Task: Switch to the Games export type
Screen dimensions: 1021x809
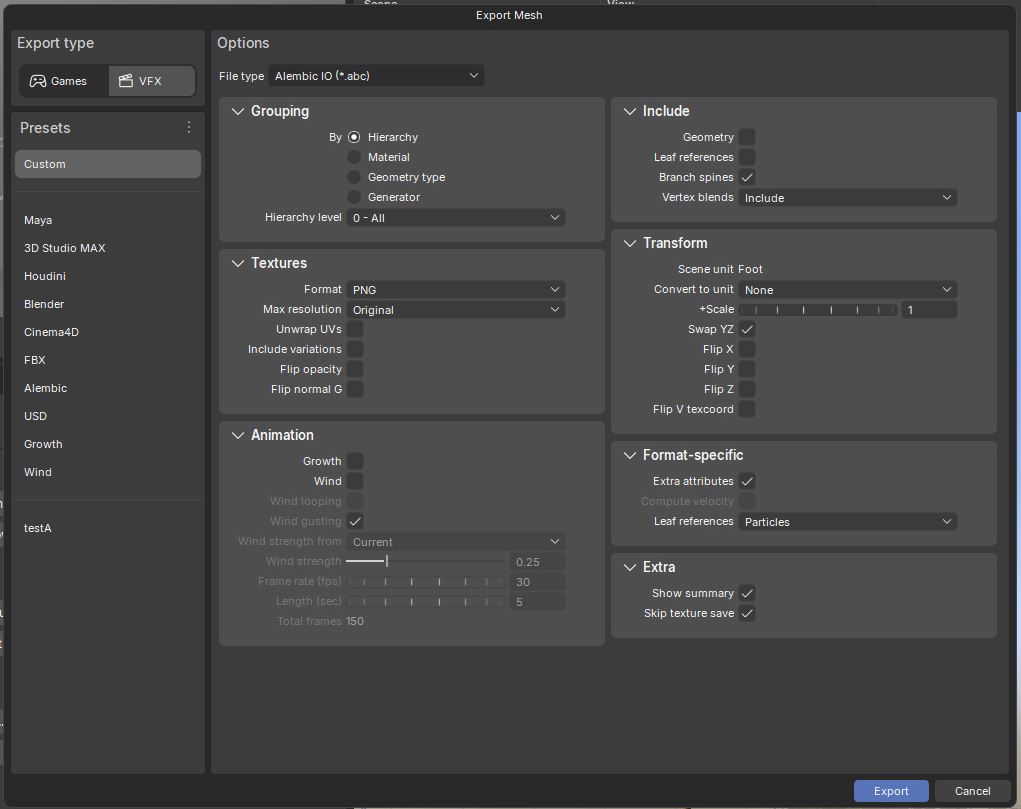Action: [x=63, y=81]
